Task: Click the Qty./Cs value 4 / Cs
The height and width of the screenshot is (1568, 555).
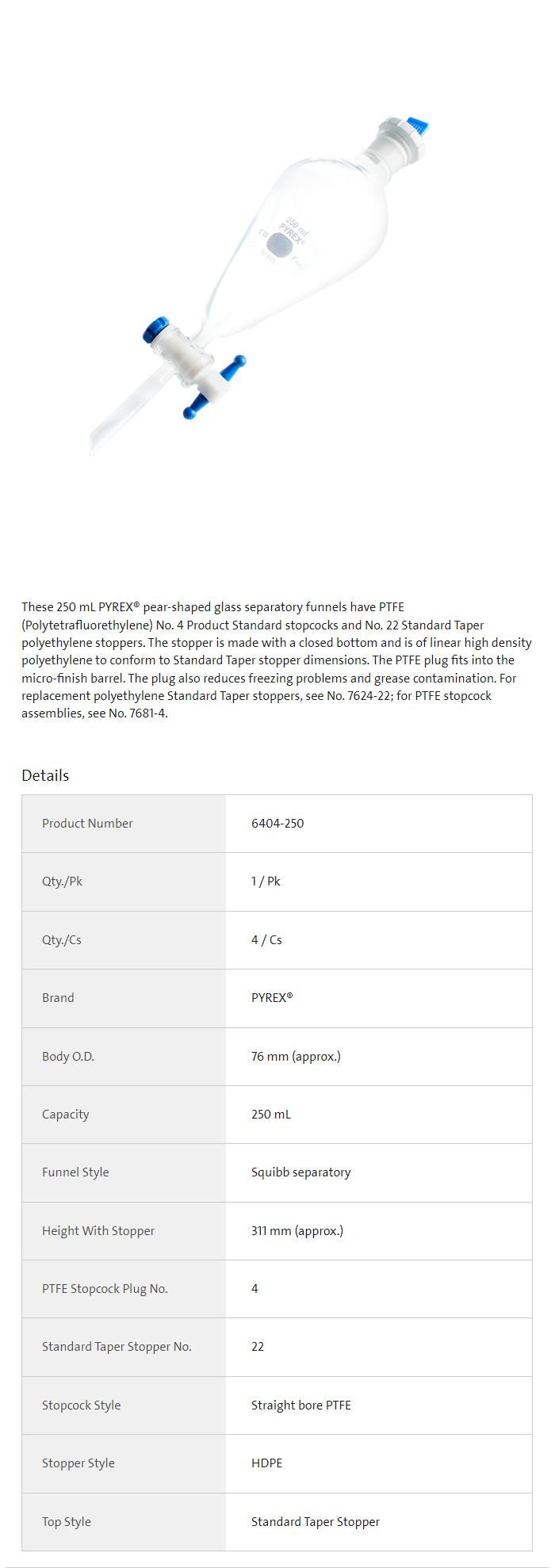Action: pyautogui.click(x=266, y=940)
